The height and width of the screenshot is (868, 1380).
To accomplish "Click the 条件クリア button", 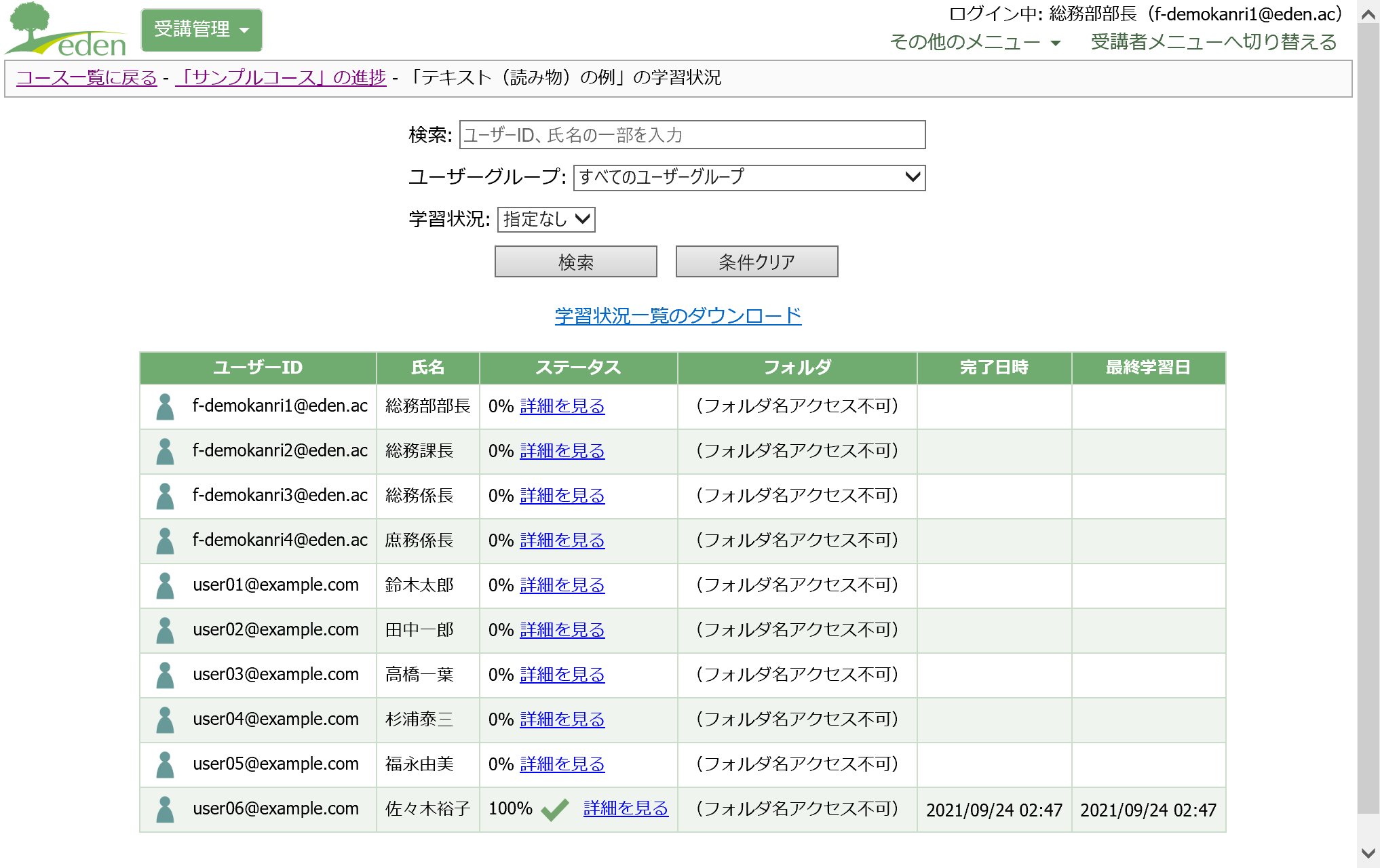I will pyautogui.click(x=757, y=262).
